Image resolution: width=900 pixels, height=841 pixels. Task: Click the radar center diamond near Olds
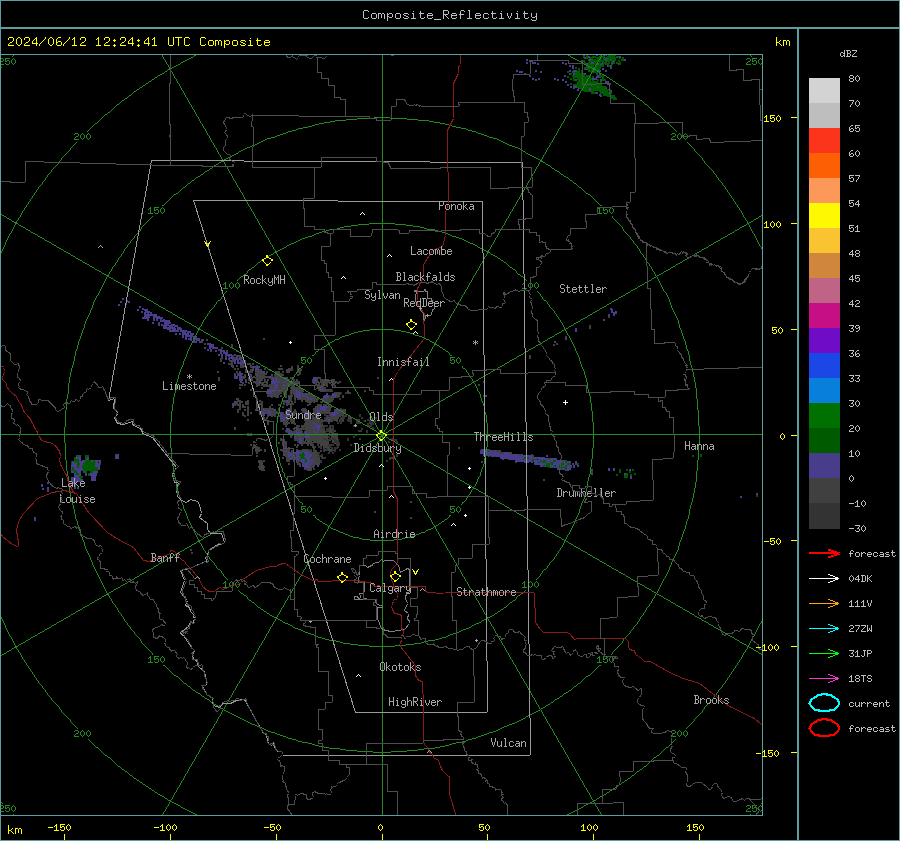(382, 436)
